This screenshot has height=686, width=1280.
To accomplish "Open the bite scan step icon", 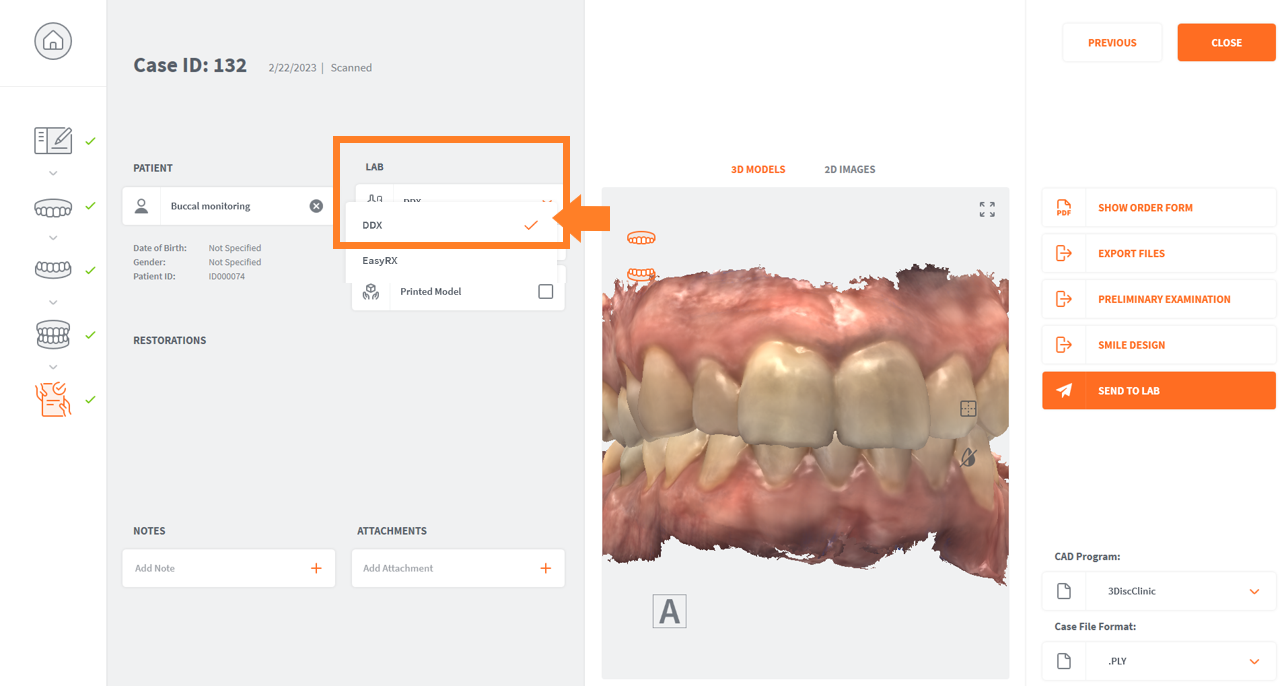I will [x=53, y=334].
